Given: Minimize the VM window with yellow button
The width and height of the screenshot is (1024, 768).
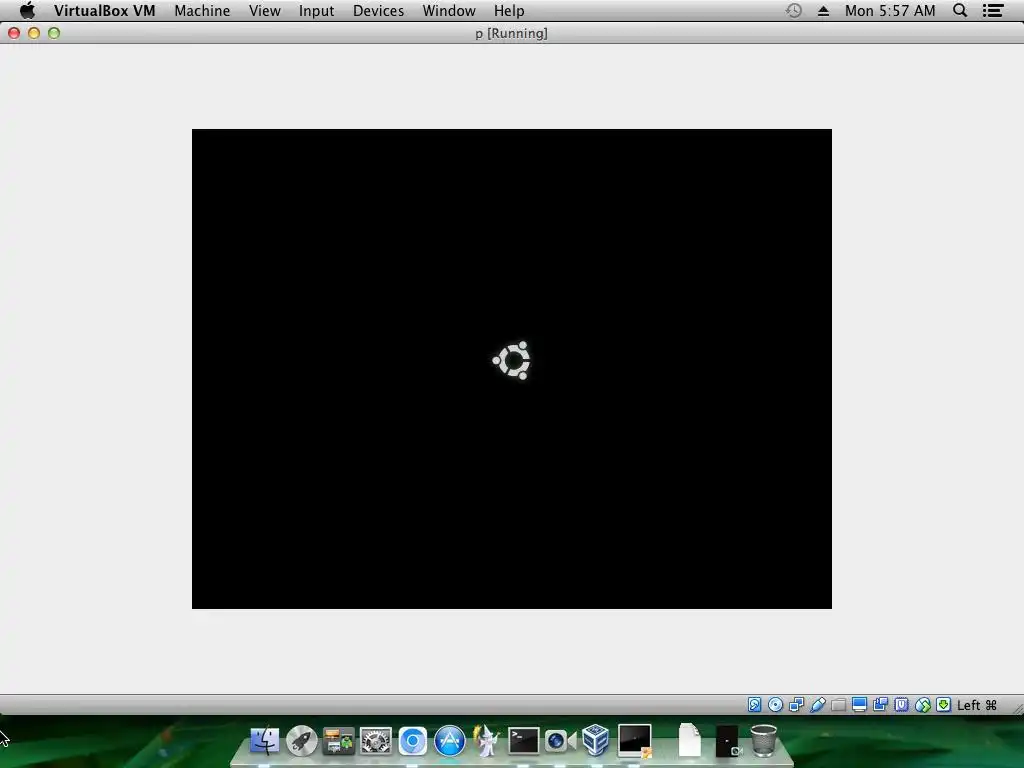Looking at the screenshot, I should point(34,33).
